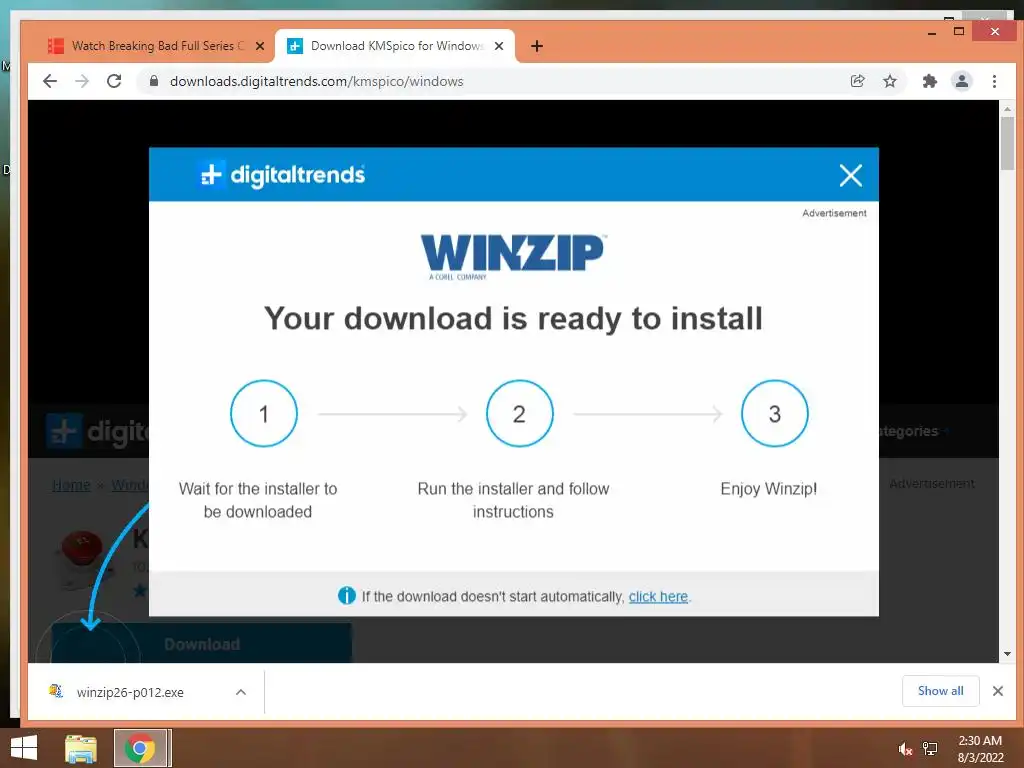Screen dimensions: 1024x768
Task: Open the network tray icon
Action: tap(930, 749)
